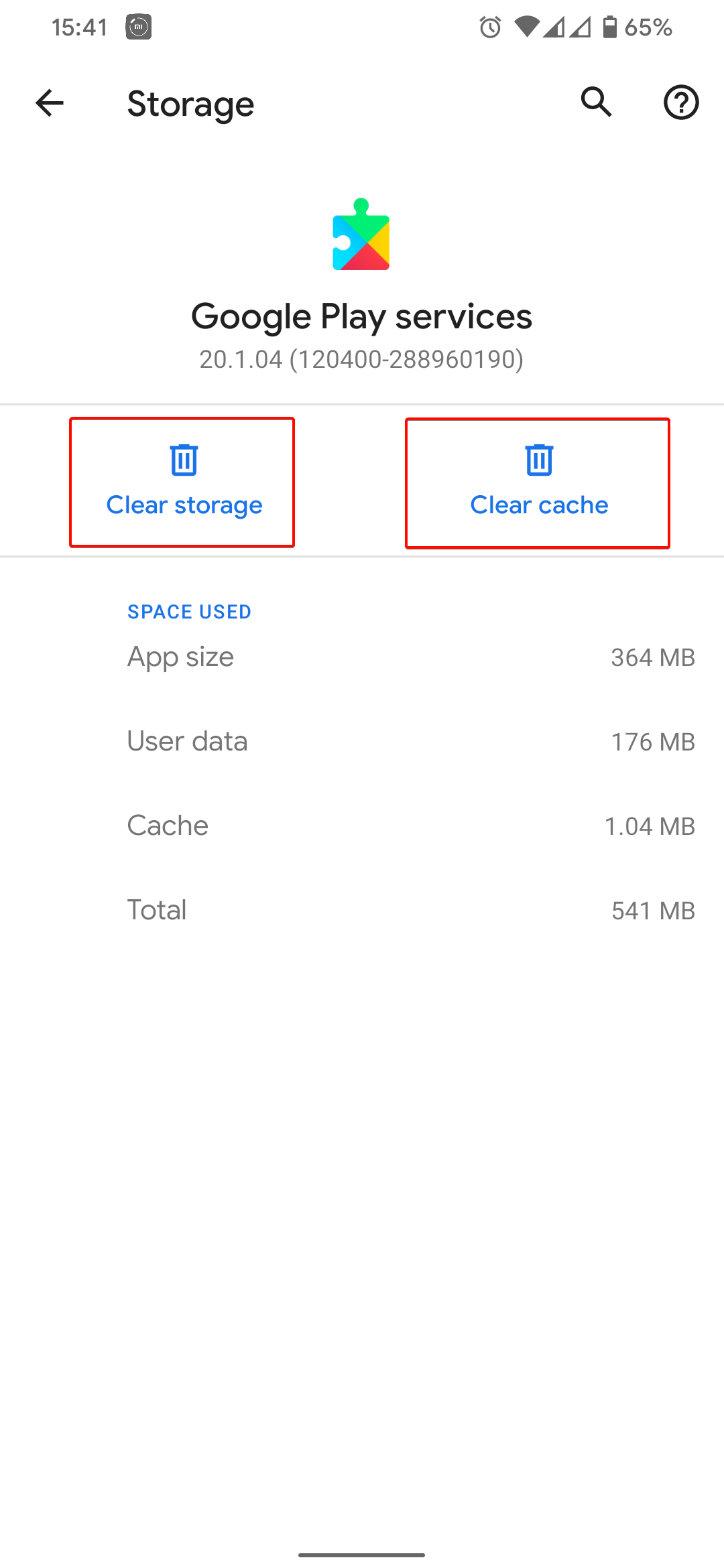Viewport: 724px width, 1568px height.
Task: Open the search magnifier icon
Action: coord(596,103)
